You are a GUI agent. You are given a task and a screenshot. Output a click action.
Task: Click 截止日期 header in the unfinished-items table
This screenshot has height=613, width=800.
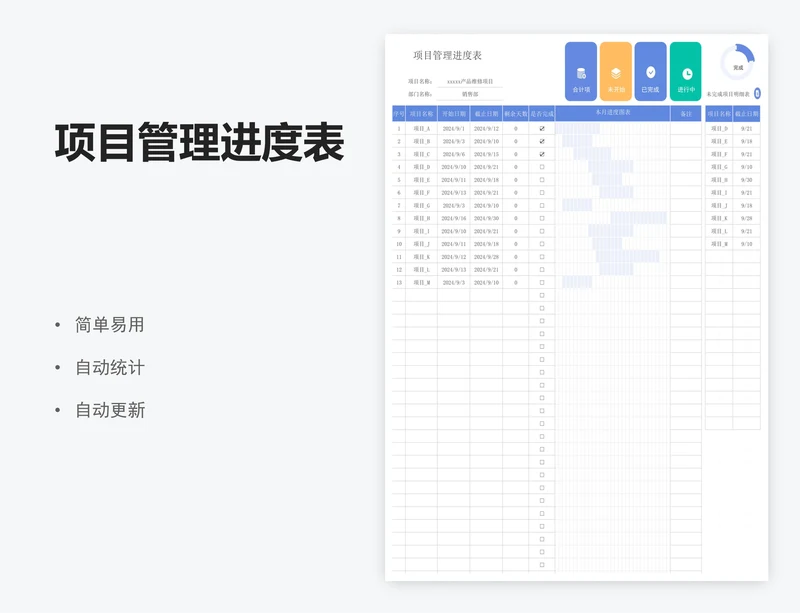[x=746, y=114]
